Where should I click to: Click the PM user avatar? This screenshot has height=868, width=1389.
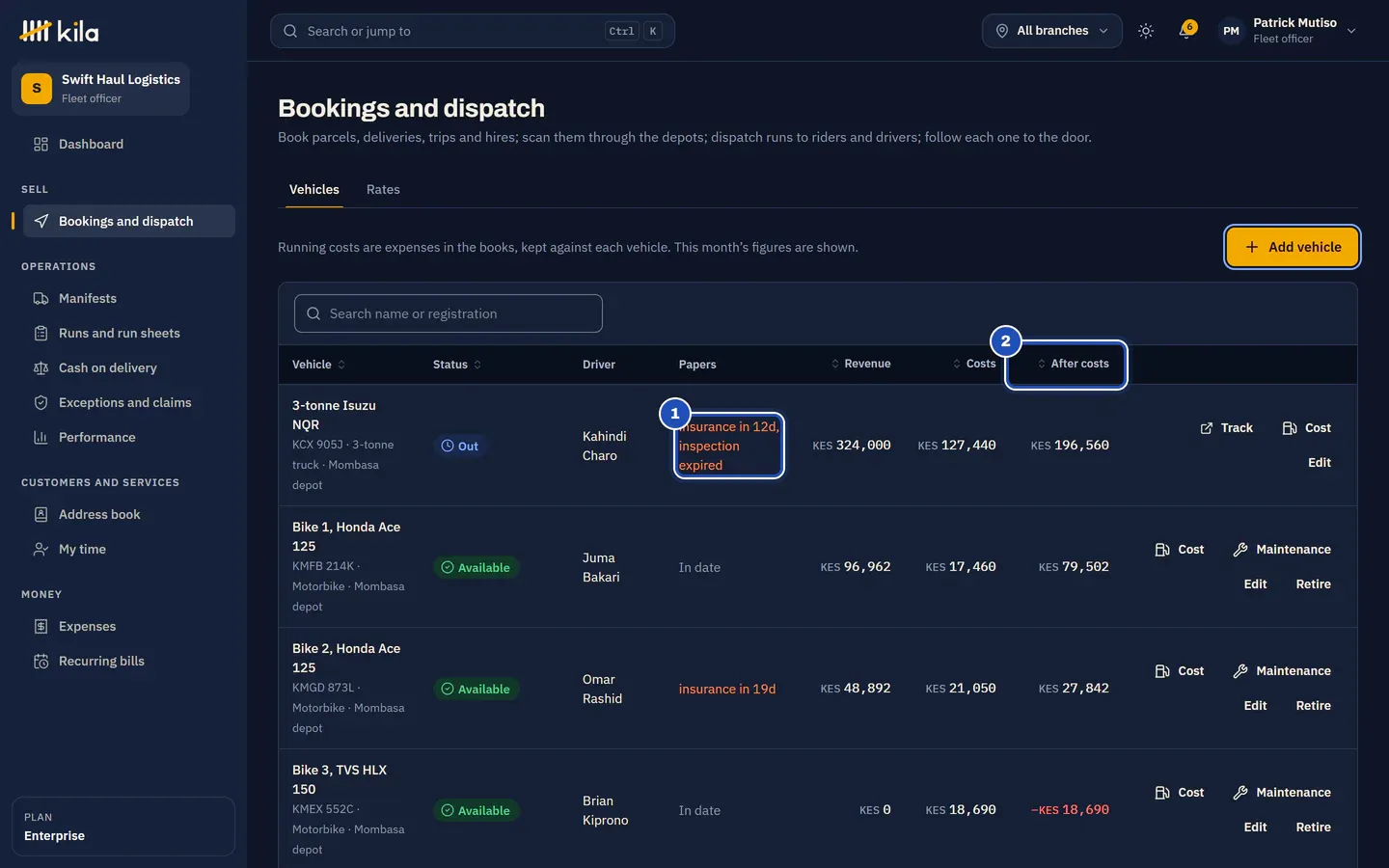click(1231, 31)
